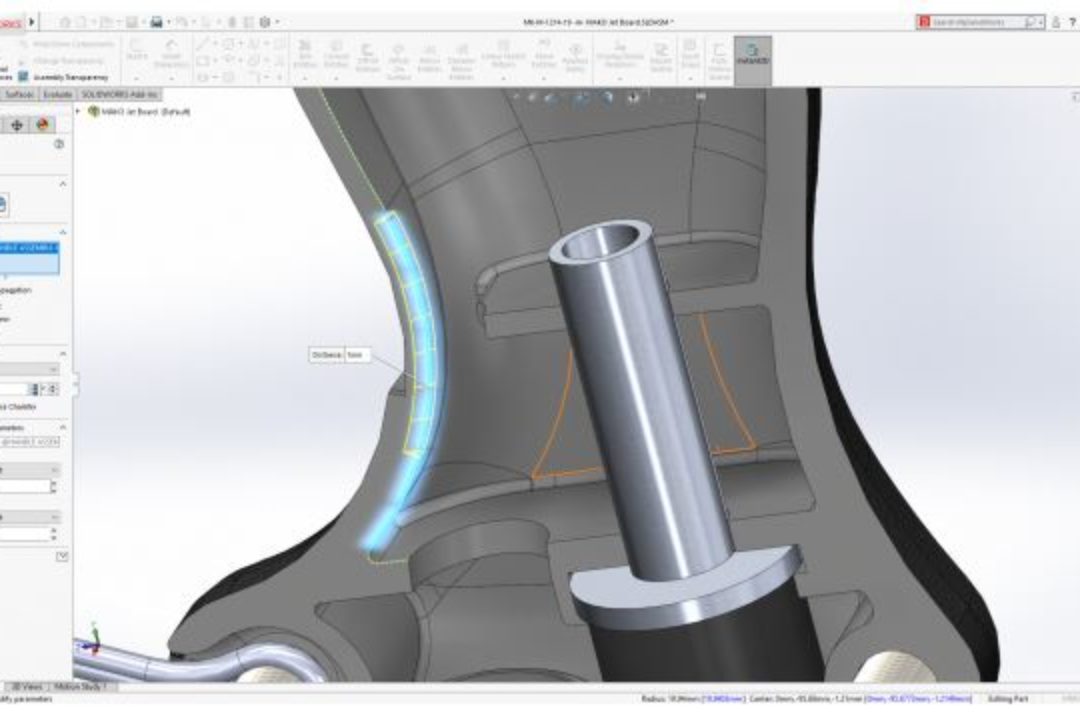Expand the bottom double-chevron options section

pos(62,556)
